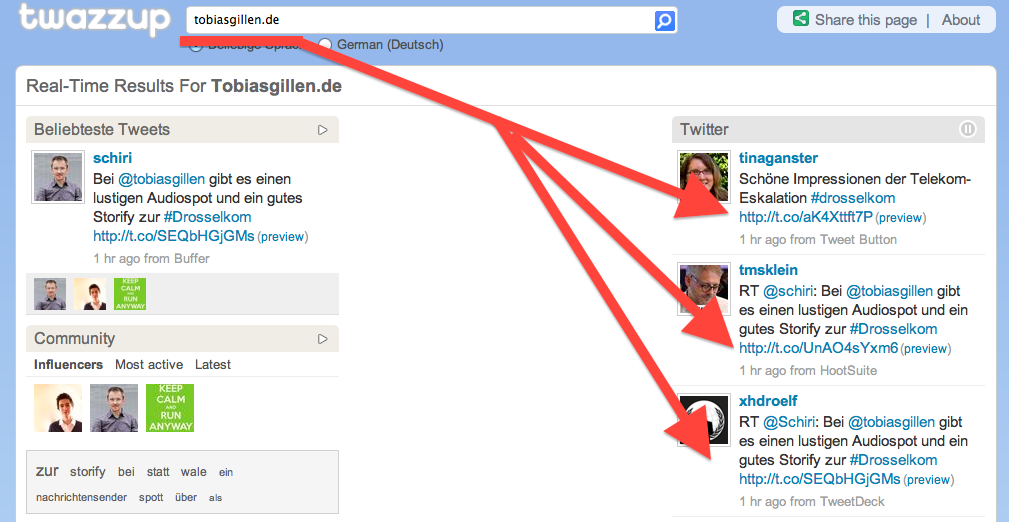Preview the link in xhdroelf's tweet
The width and height of the screenshot is (1009, 522).
pos(929,480)
